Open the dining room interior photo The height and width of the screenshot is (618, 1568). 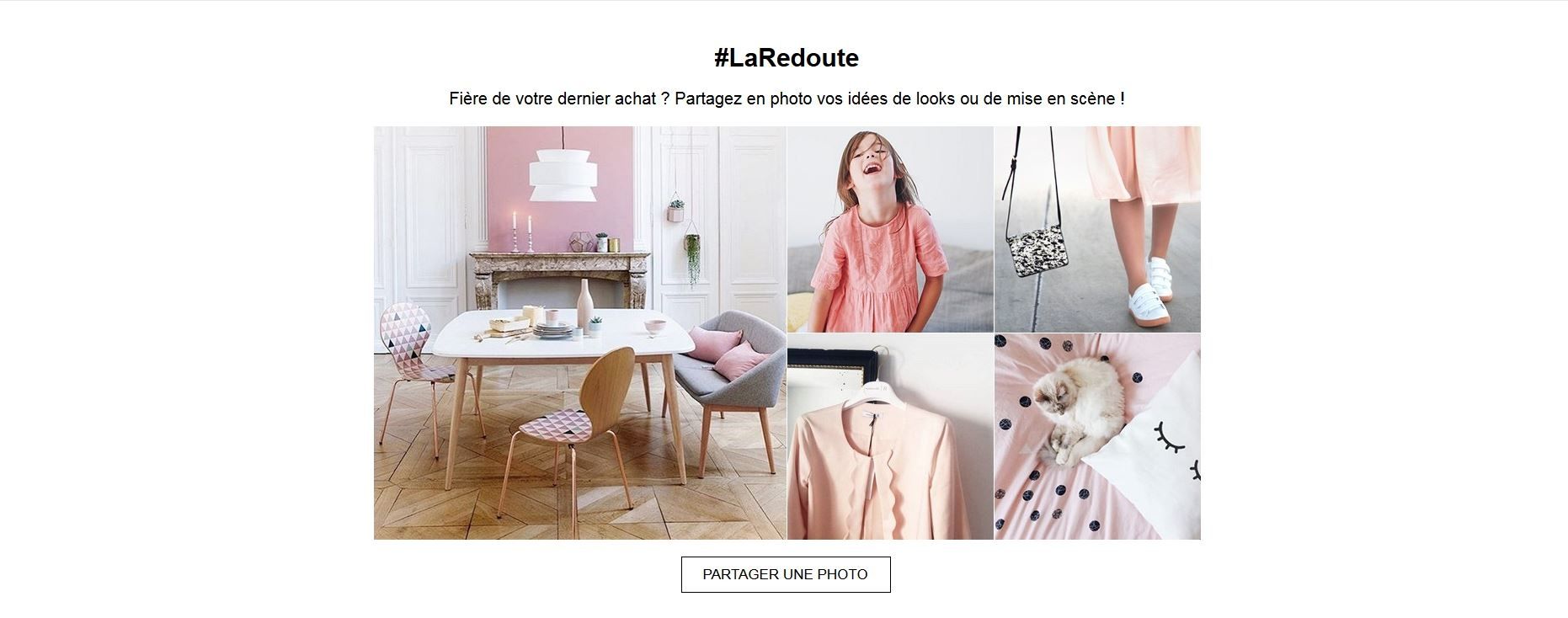coord(580,333)
